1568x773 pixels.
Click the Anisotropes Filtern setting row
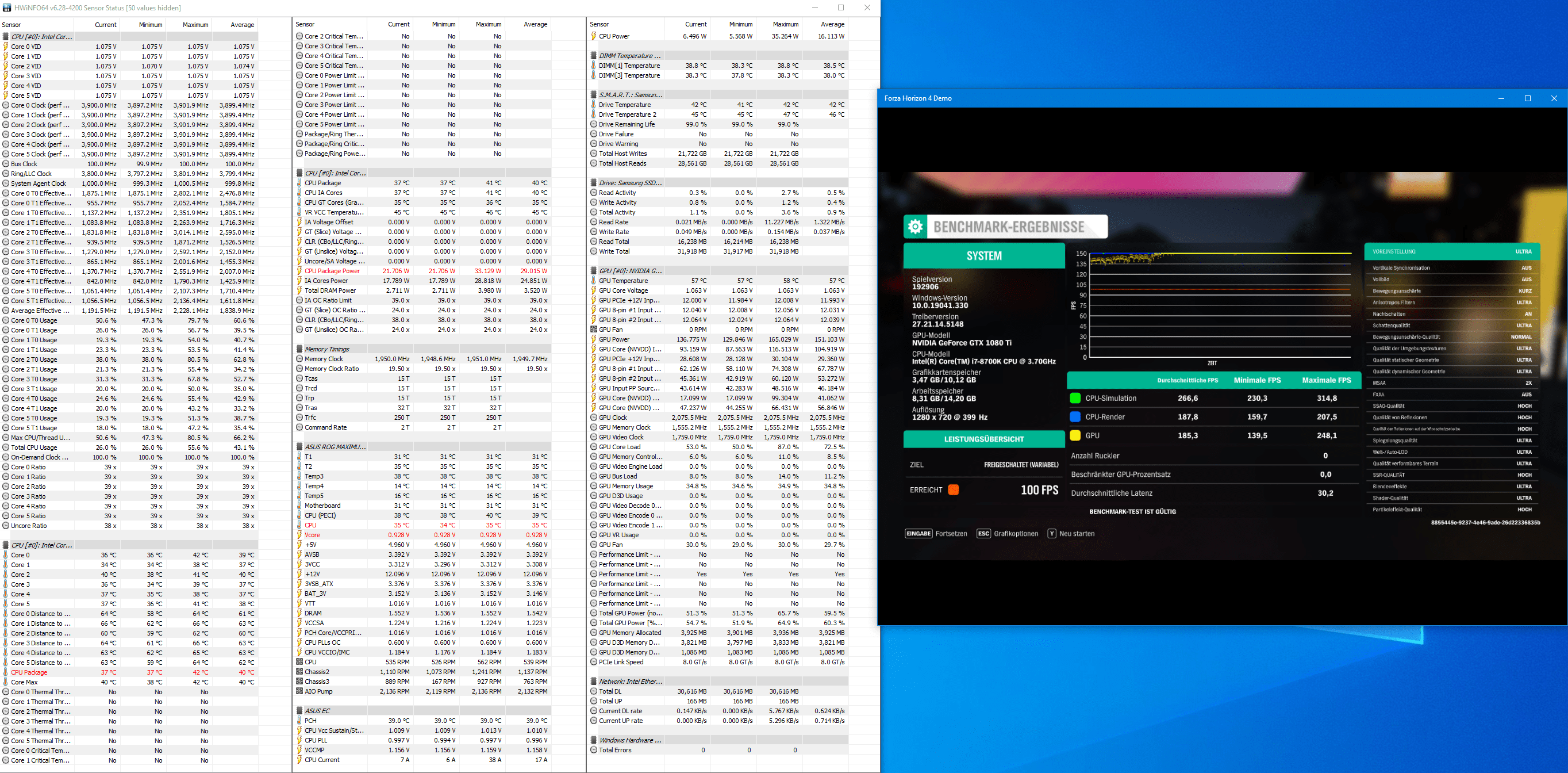tap(1452, 303)
